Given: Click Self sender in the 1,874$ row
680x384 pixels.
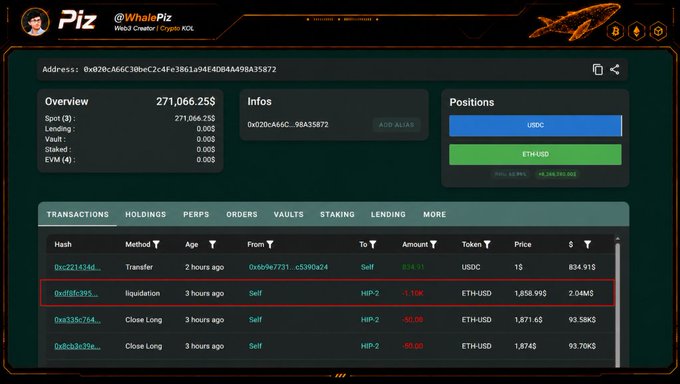Looking at the screenshot, I should pyautogui.click(x=255, y=346).
